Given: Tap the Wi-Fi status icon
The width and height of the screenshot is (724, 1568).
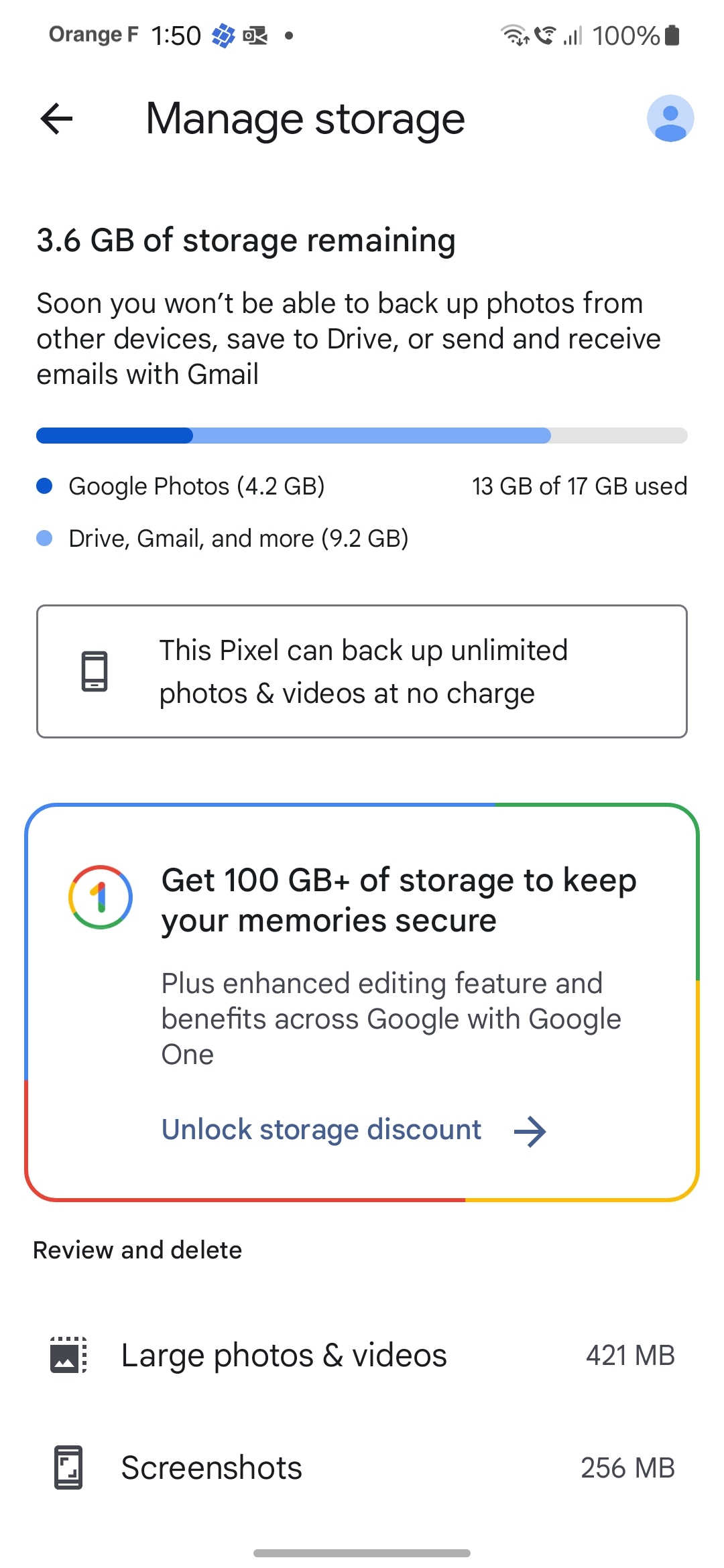Looking at the screenshot, I should 515,35.
